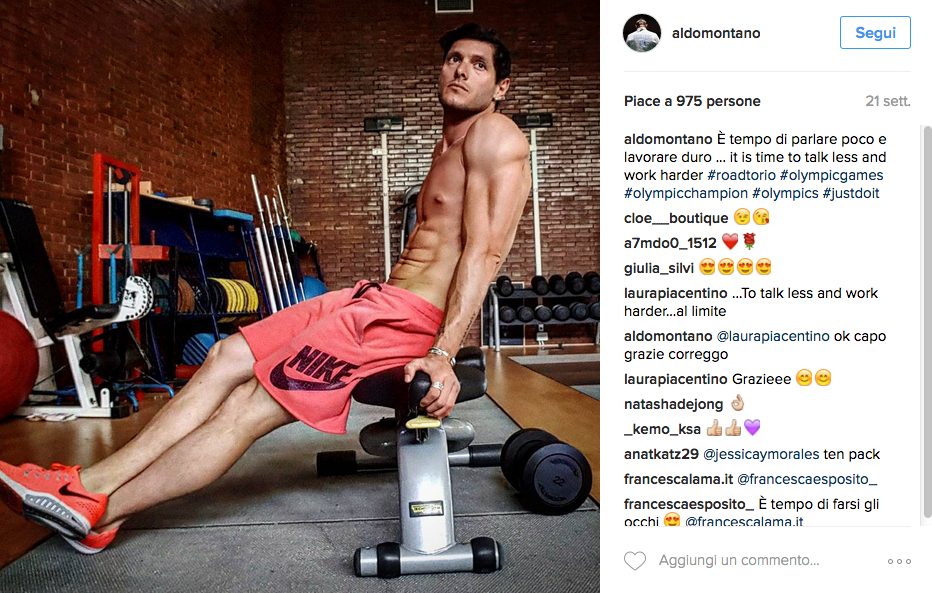The image size is (932, 593).
Task: Open the @francescaesposito_ mention
Action: tap(807, 479)
